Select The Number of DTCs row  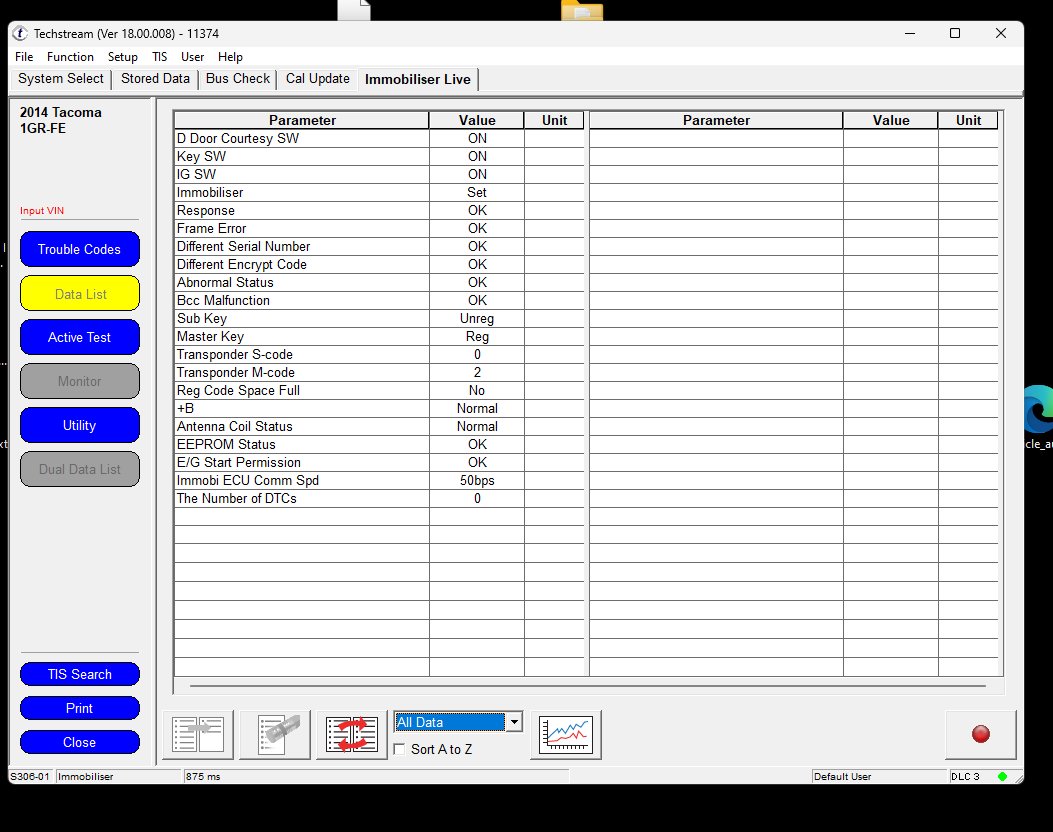(379, 498)
